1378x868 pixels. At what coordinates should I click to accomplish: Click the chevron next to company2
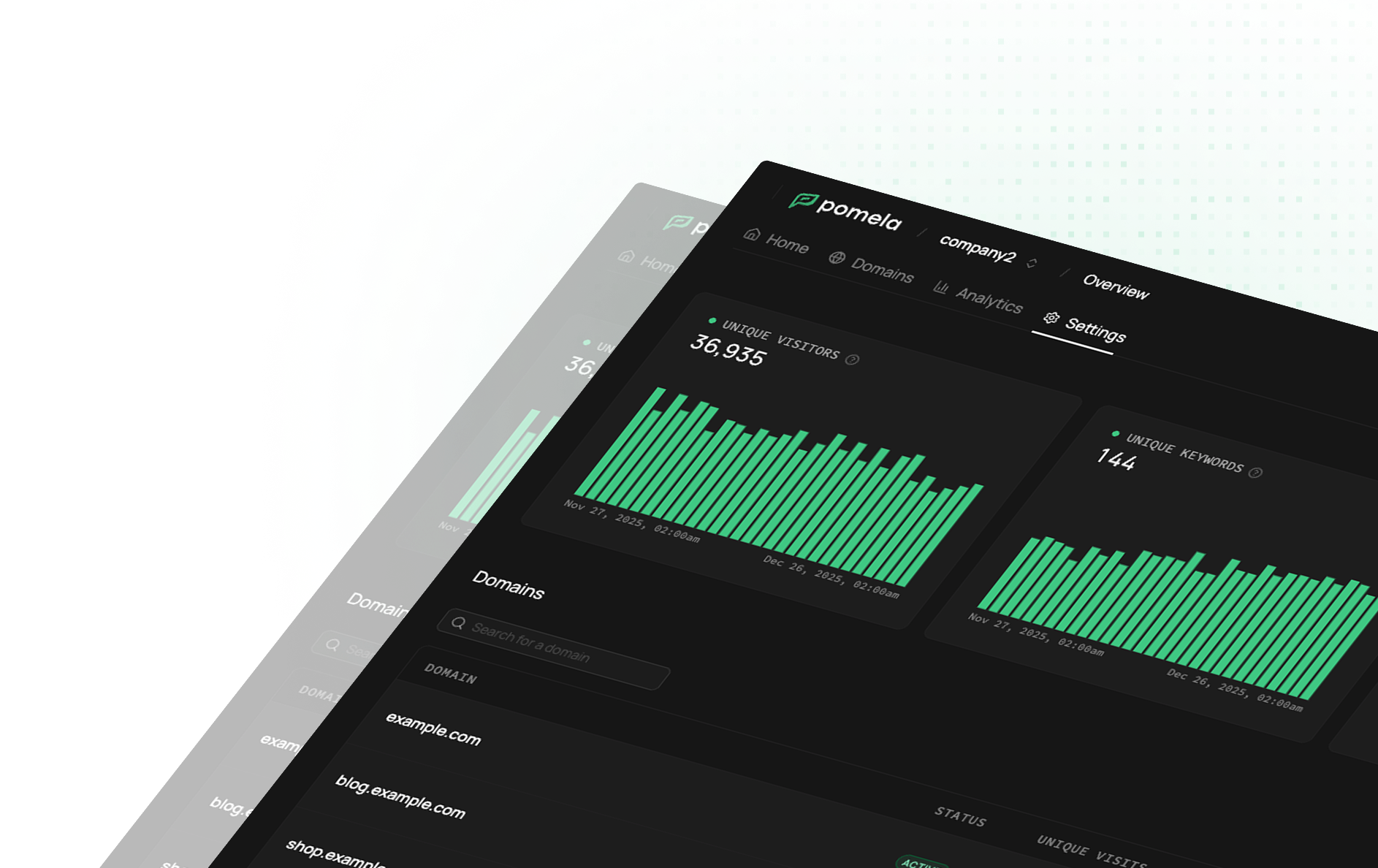tap(1032, 263)
